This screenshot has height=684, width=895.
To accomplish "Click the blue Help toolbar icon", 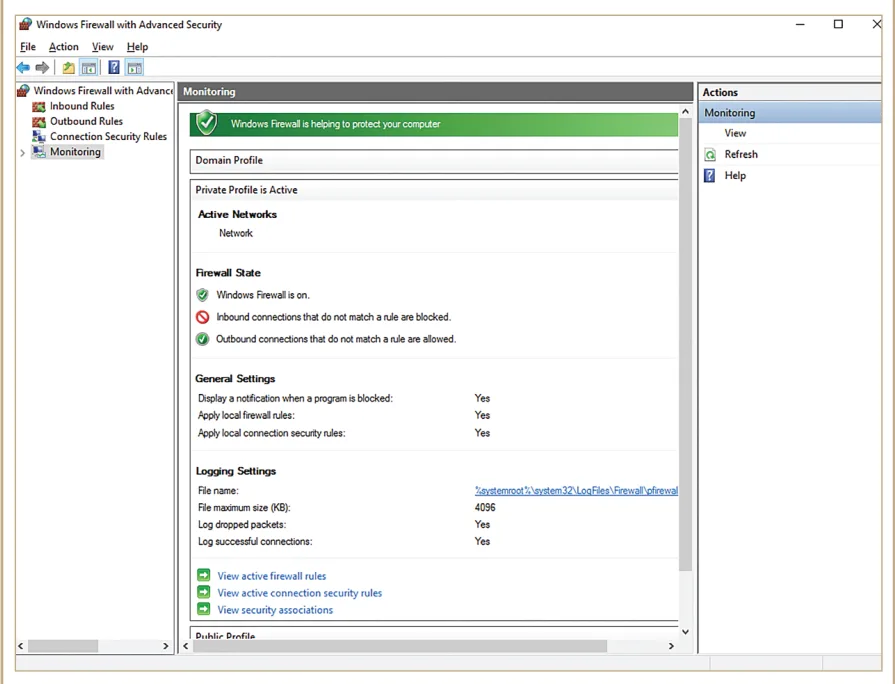I will tap(114, 67).
